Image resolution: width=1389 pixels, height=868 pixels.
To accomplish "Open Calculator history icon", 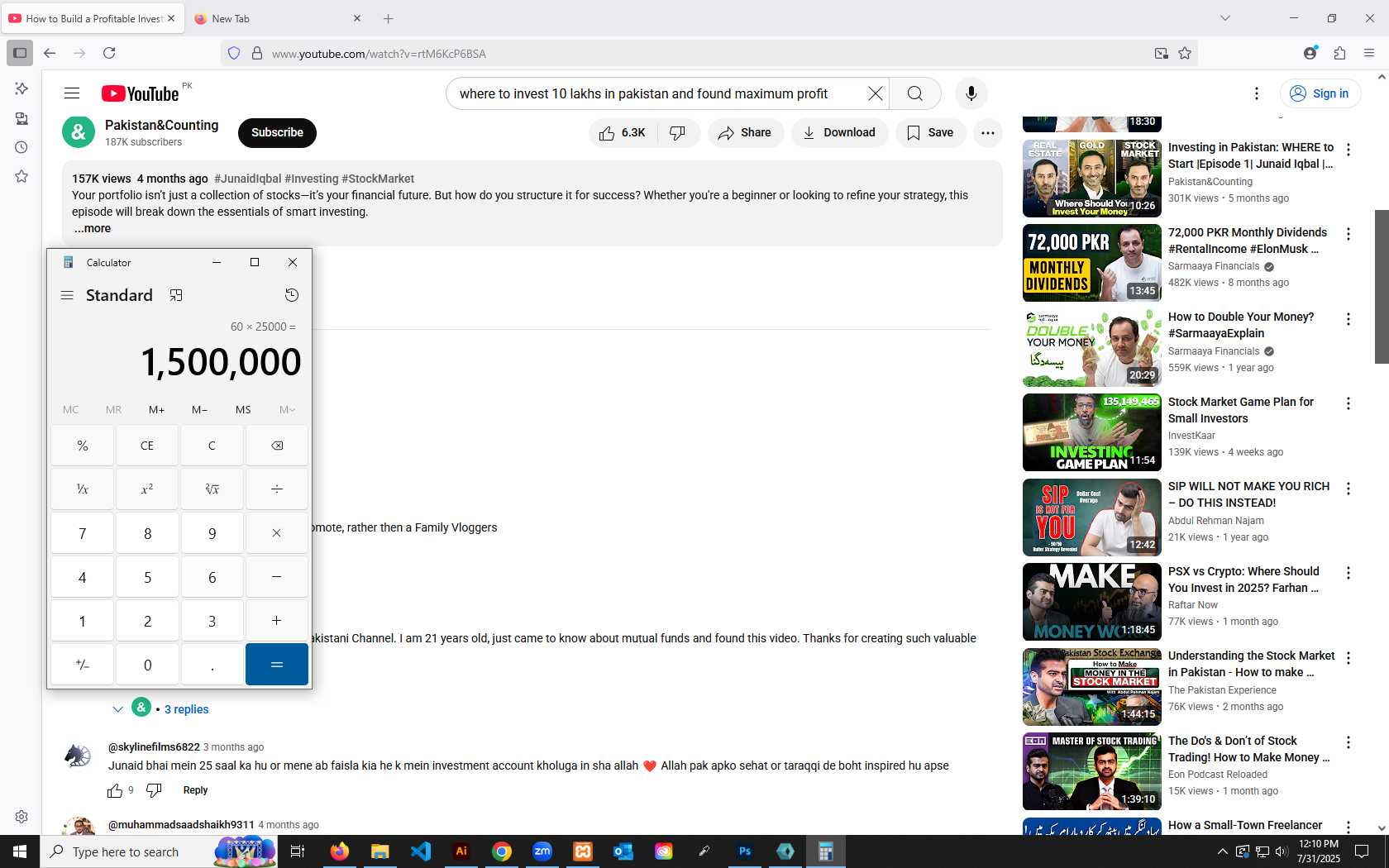I will click(x=291, y=295).
